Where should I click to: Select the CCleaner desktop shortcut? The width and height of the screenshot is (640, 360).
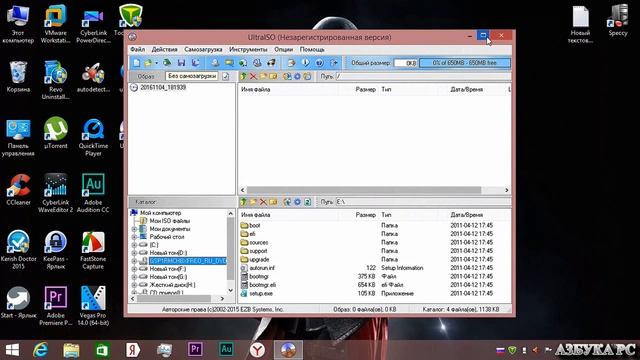tap(18, 190)
